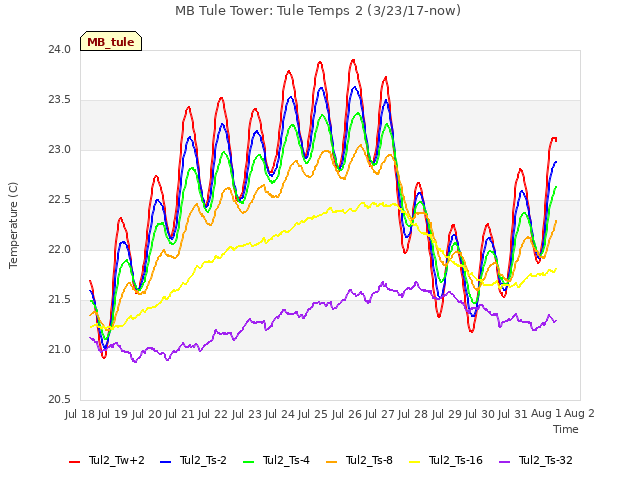Screen dimensions: 640x480
Task: Click the green Tul2_Ts-4 legend swatch
Action: 248,461
